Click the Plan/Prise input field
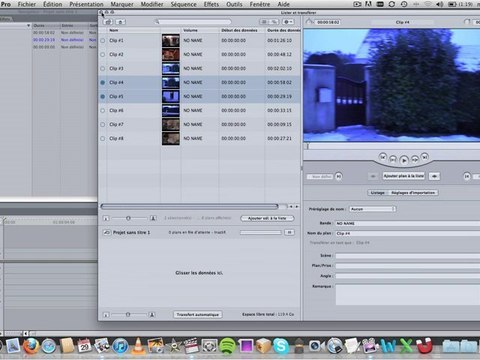The image size is (480, 360). (407, 266)
